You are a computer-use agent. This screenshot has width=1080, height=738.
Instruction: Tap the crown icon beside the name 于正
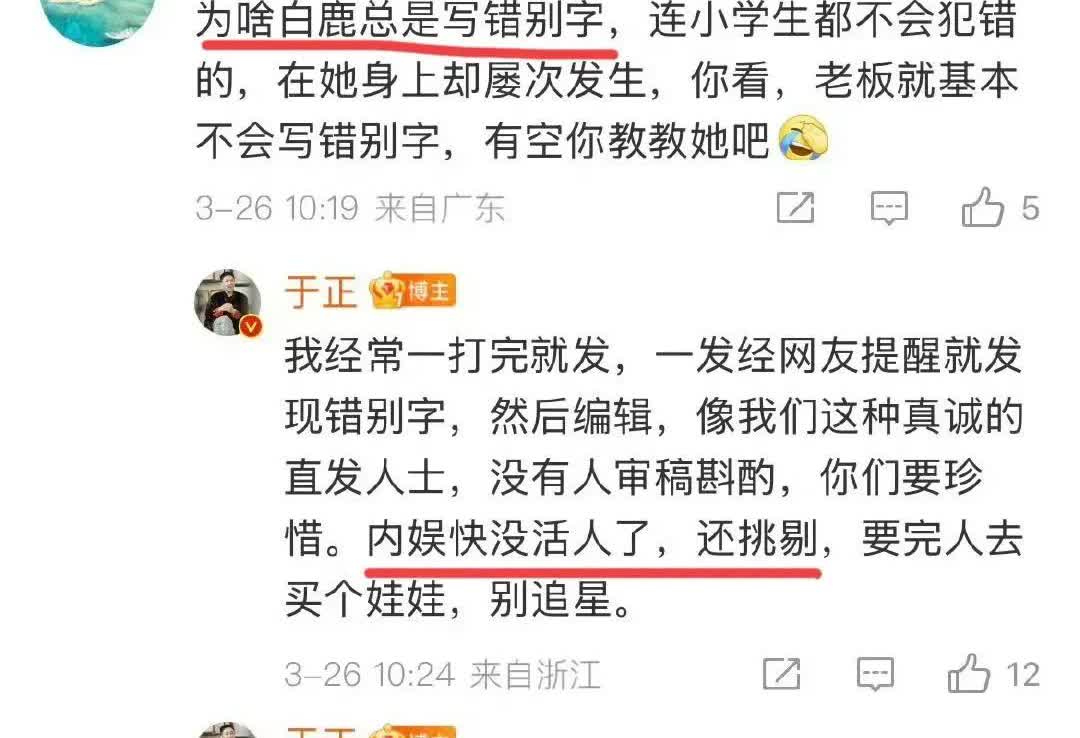[x=387, y=290]
